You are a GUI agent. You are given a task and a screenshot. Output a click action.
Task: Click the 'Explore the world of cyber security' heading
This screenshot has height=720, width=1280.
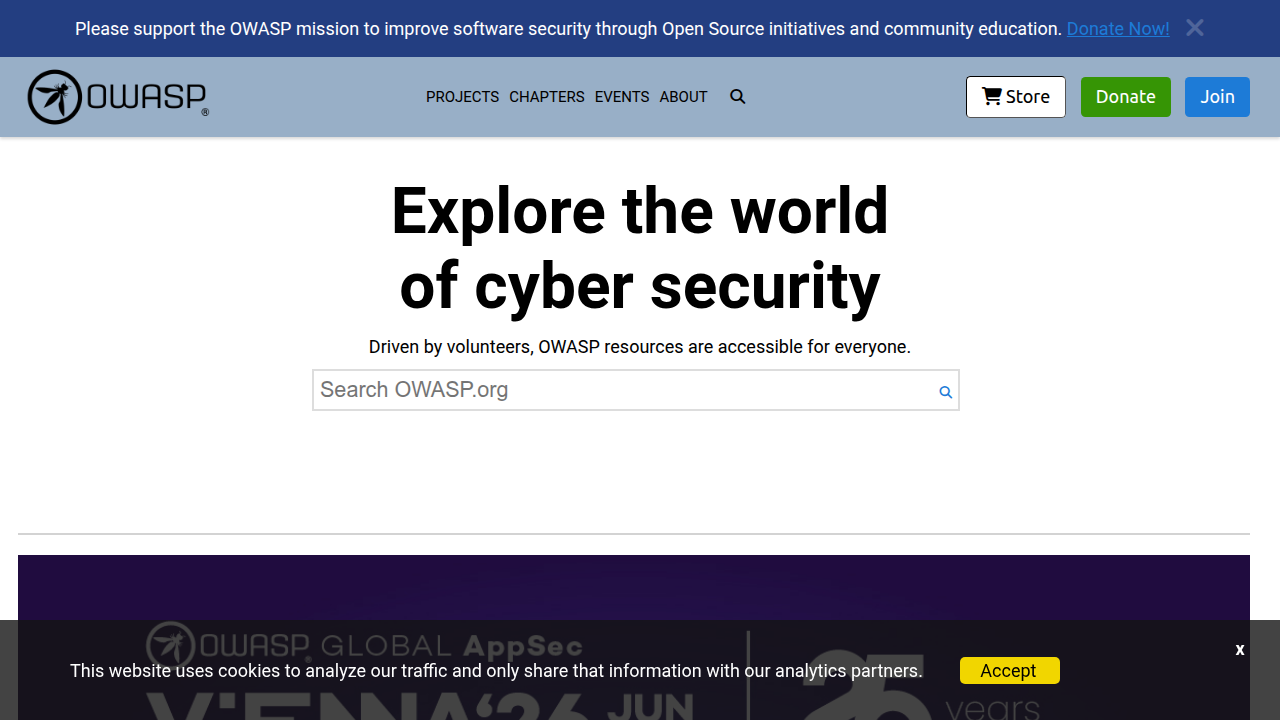(640, 249)
